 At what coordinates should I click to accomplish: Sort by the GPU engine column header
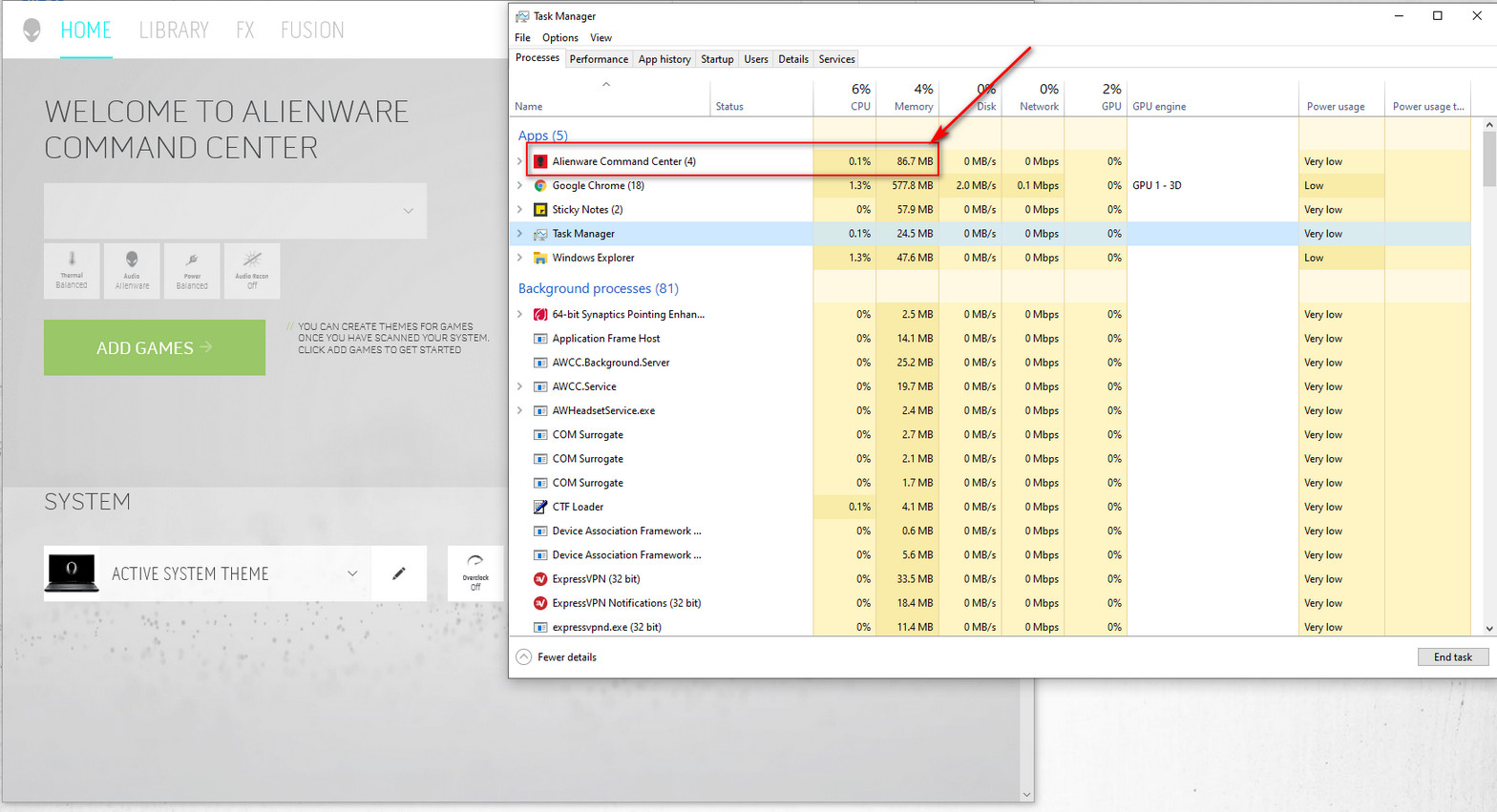click(1212, 97)
